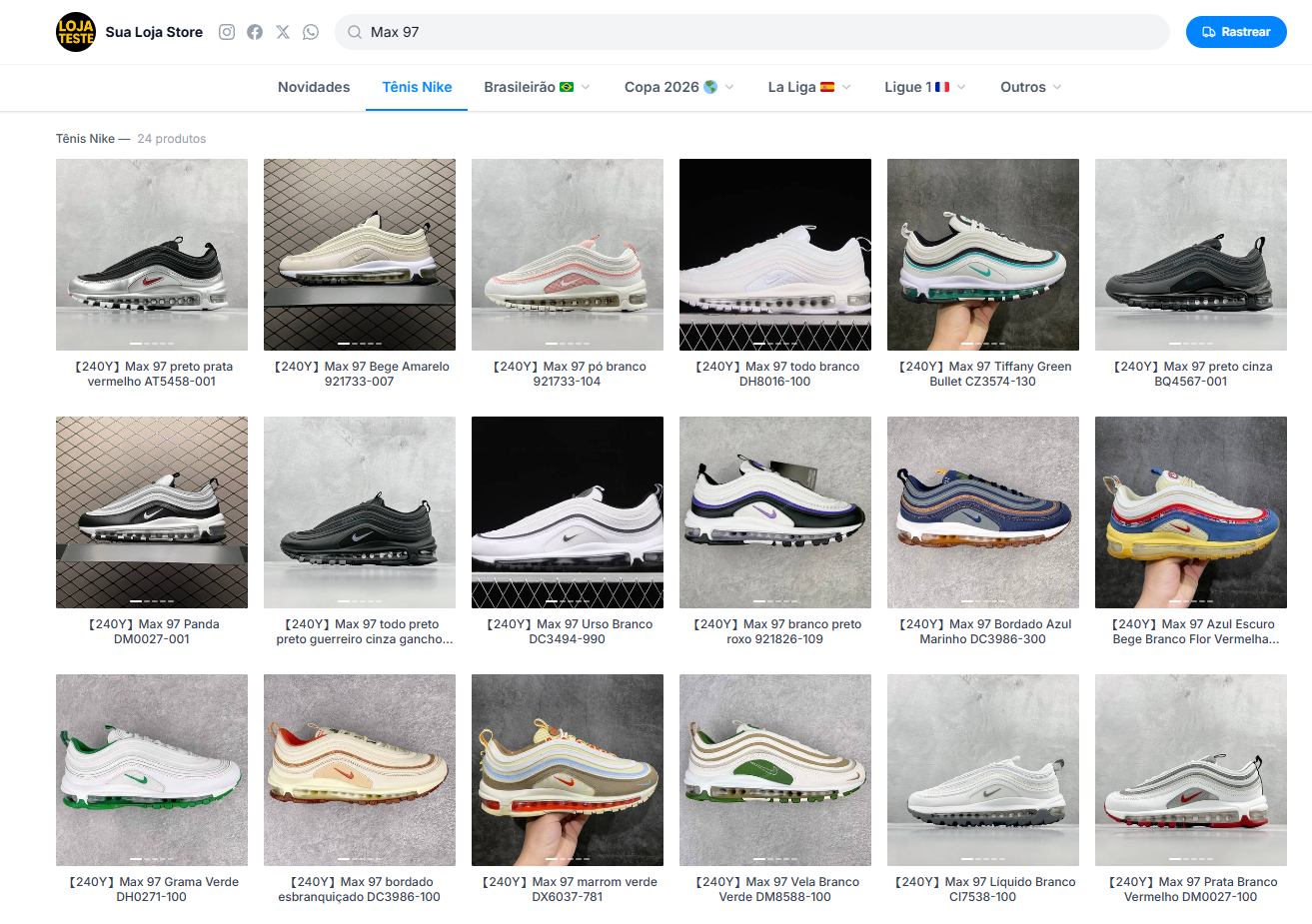Click the Loja Teste store logo
This screenshot has width=1312, height=924.
click(76, 32)
